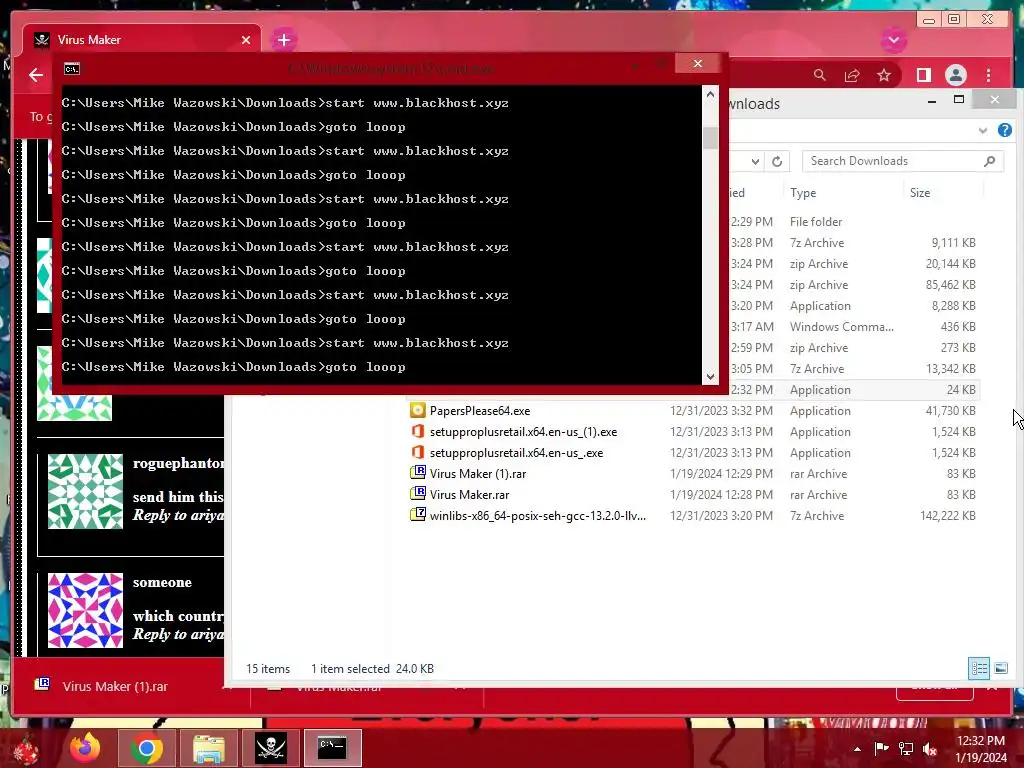Select the winlibs-x86_64 7z archive
Image resolution: width=1024 pixels, height=768 pixels.
[537, 515]
